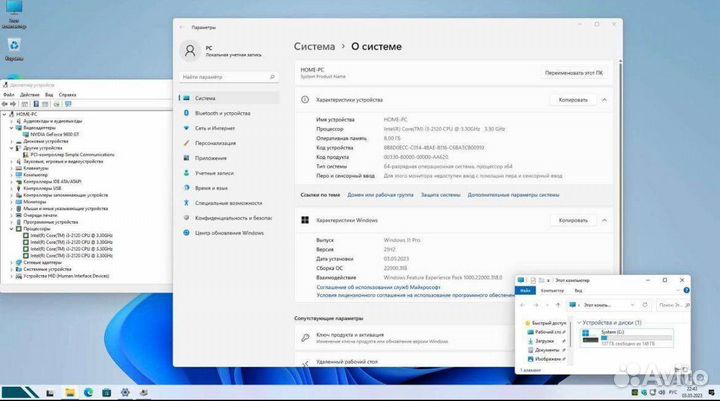Open Explorer address bar history dropdown

coord(632,305)
